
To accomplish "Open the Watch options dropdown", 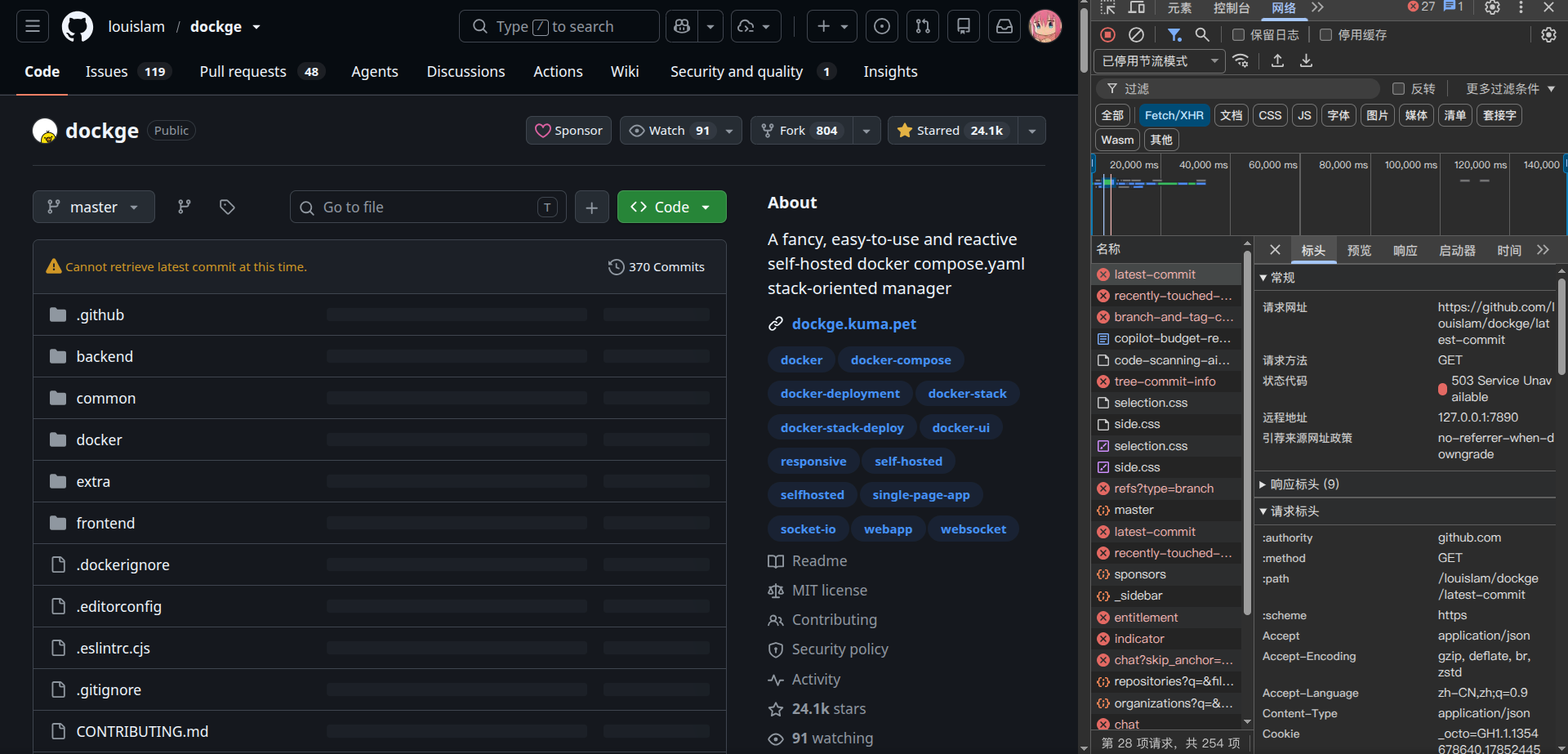I will pos(729,131).
